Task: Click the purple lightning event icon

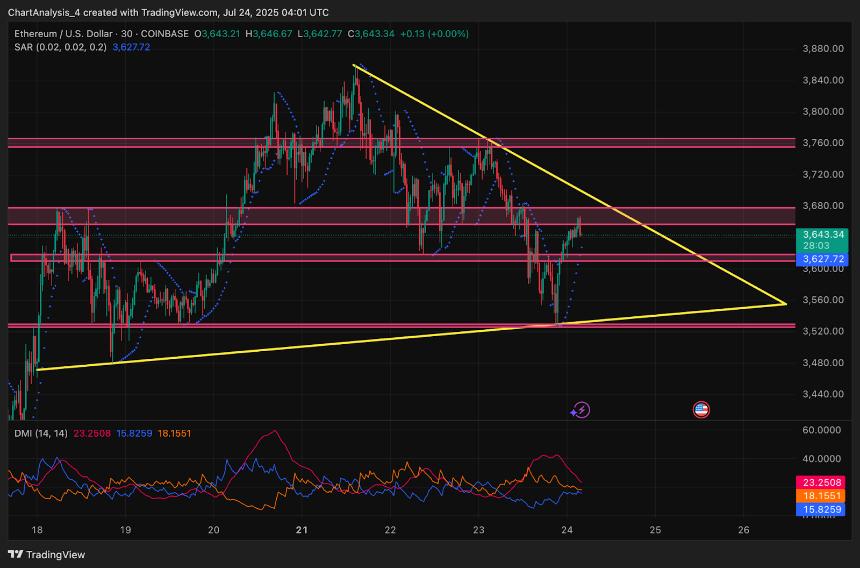Action: tap(581, 409)
